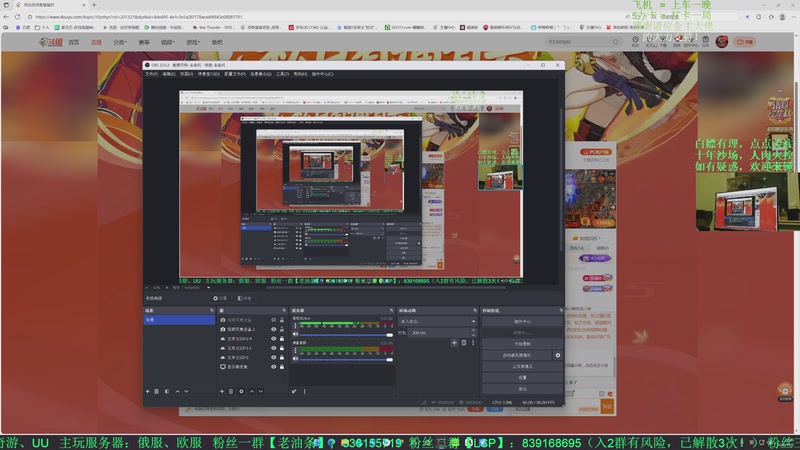Open OBS 帮助(H) help menu
Image resolution: width=800 pixels, height=450 pixels.
pos(300,74)
